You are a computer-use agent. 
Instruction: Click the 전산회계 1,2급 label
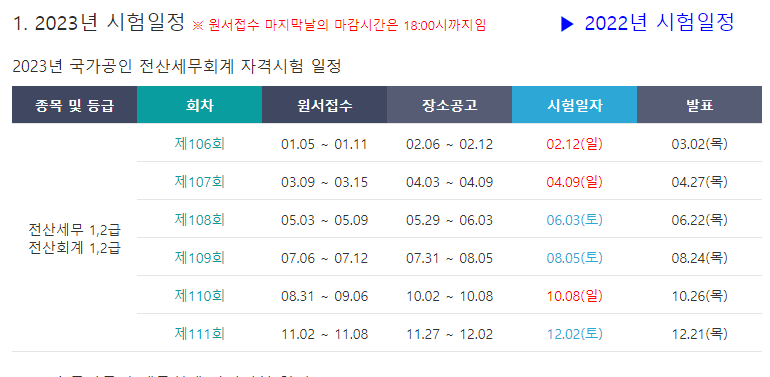75,248
